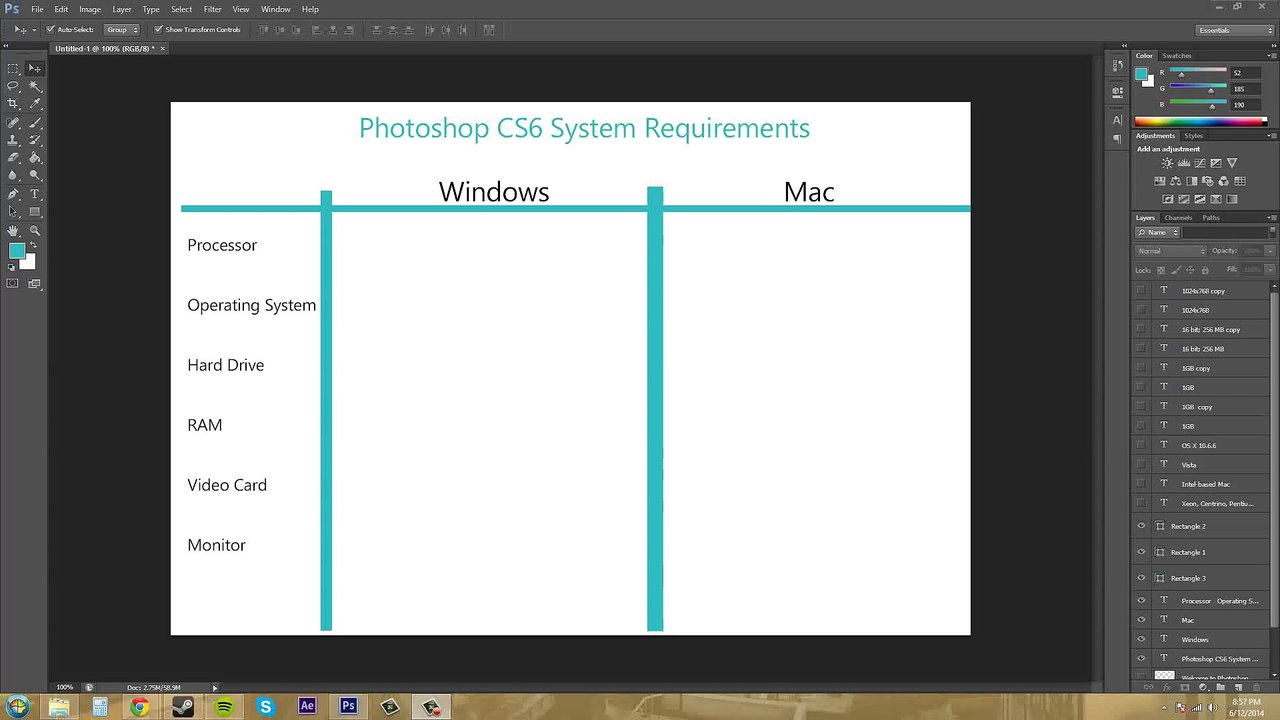The width and height of the screenshot is (1280, 720).
Task: Open Spotify from the taskbar
Action: (224, 707)
